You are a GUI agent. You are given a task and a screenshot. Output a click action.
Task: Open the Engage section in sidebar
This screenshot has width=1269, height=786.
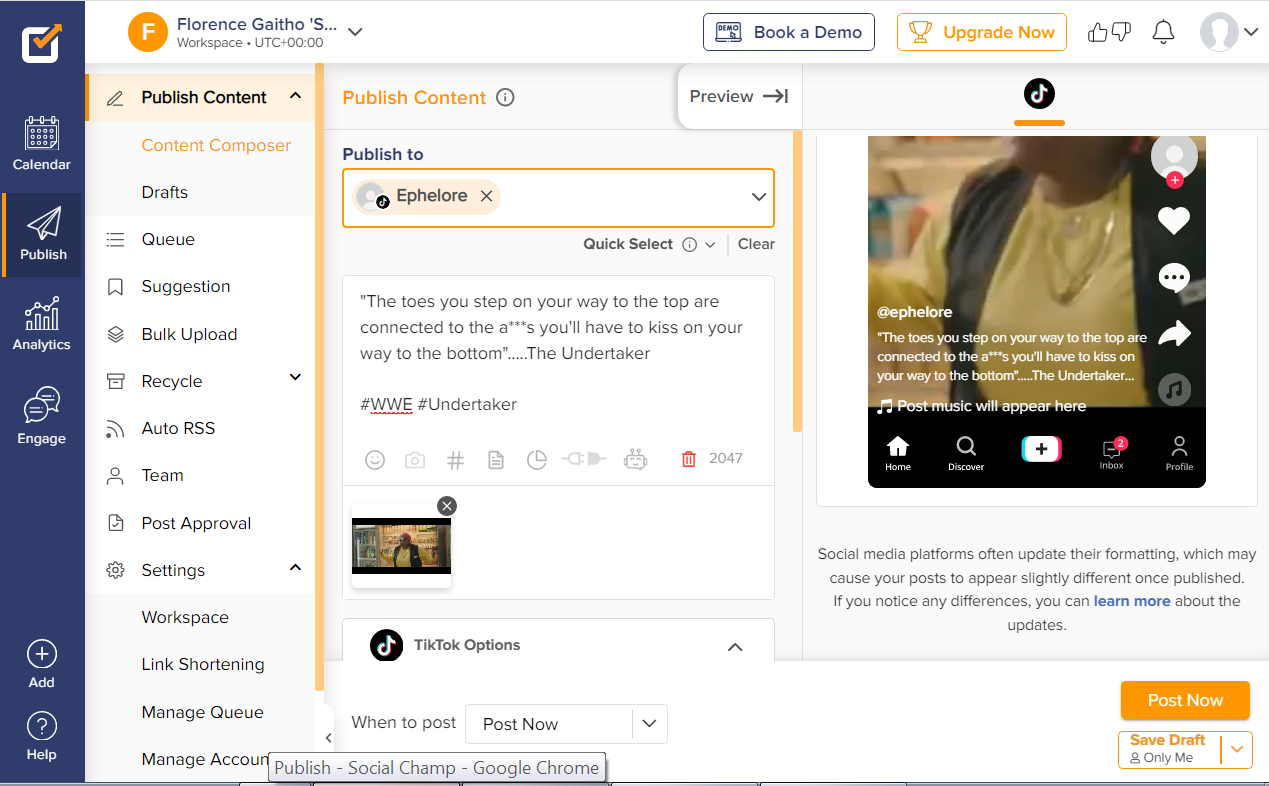(x=42, y=416)
